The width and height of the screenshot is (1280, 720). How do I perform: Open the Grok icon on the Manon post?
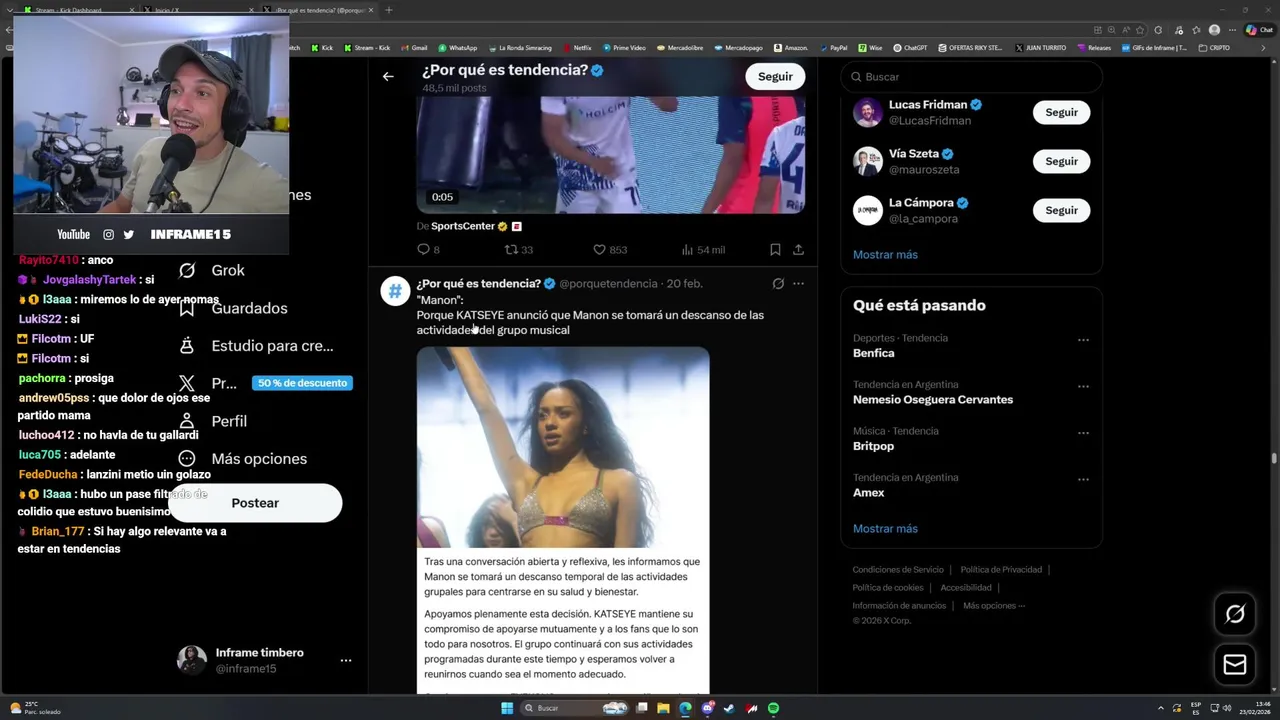click(778, 284)
